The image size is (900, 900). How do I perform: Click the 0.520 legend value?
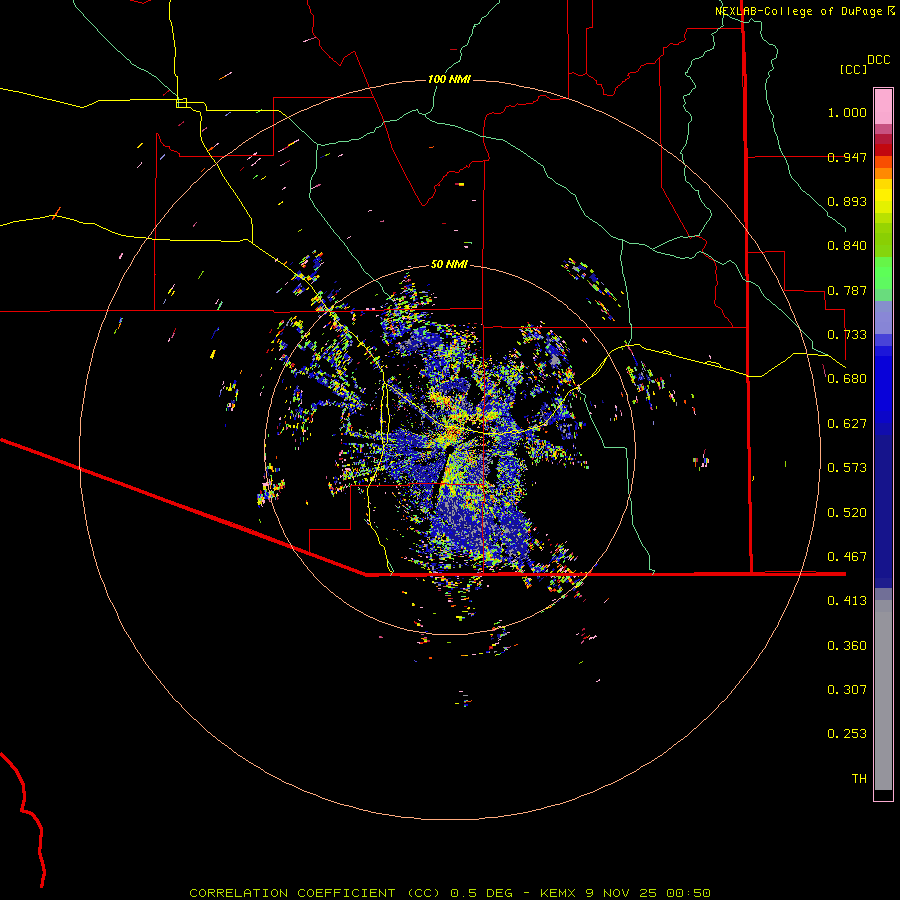point(847,513)
